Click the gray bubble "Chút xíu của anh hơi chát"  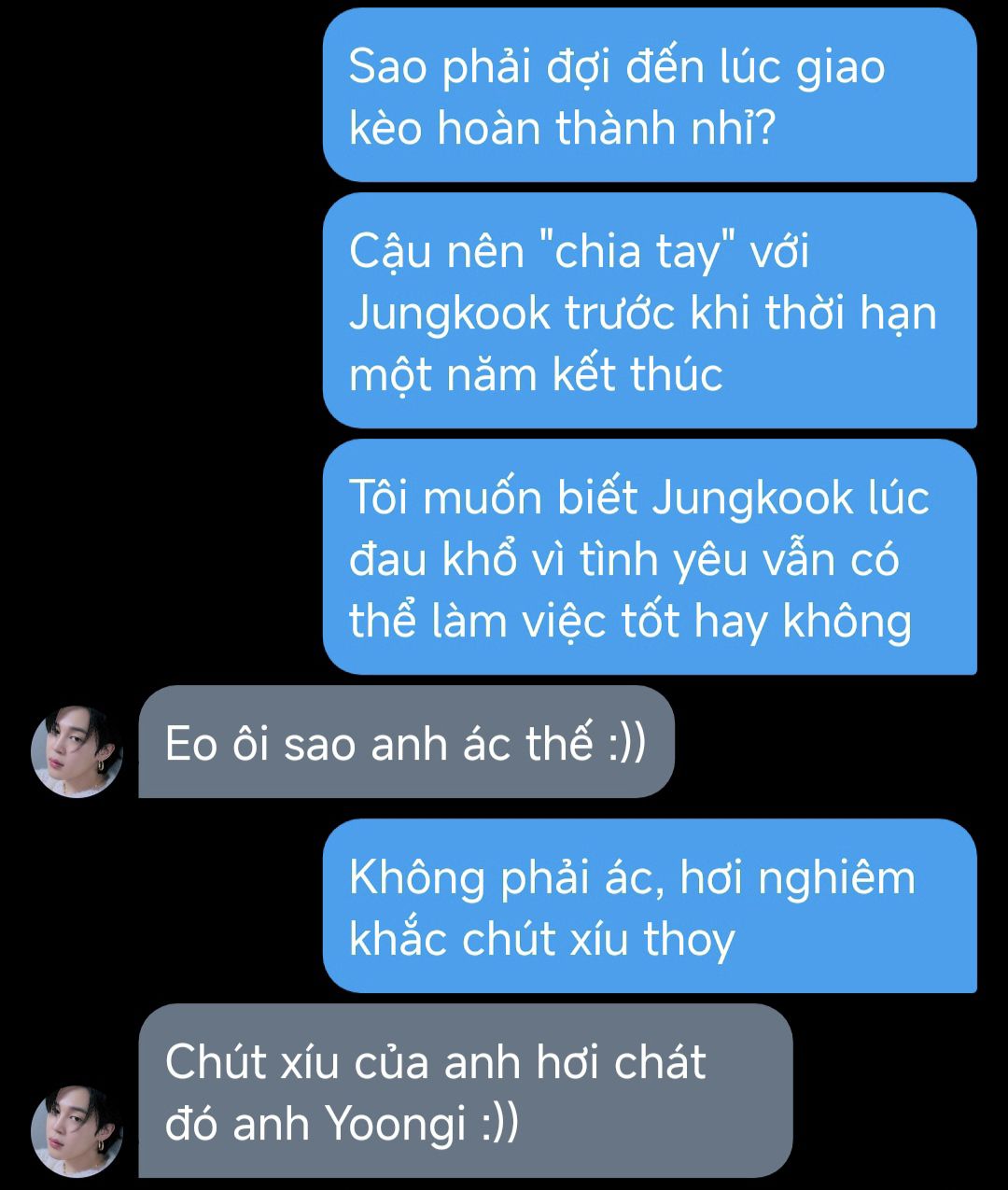[x=466, y=1091]
